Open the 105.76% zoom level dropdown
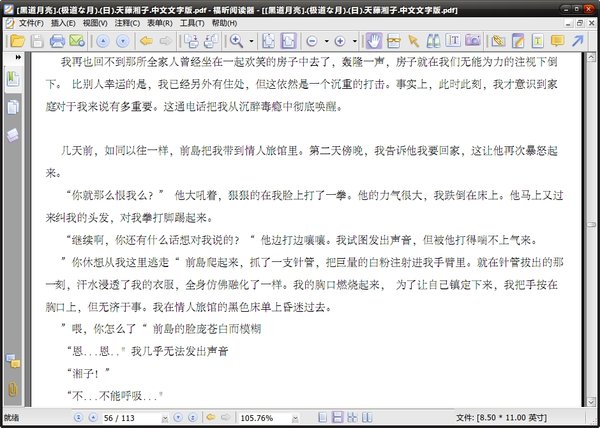 click(295, 418)
